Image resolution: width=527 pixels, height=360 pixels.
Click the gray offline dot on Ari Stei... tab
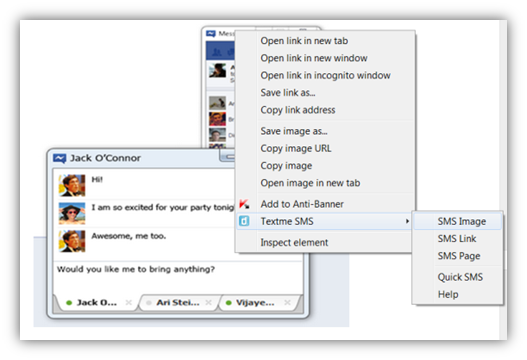149,303
